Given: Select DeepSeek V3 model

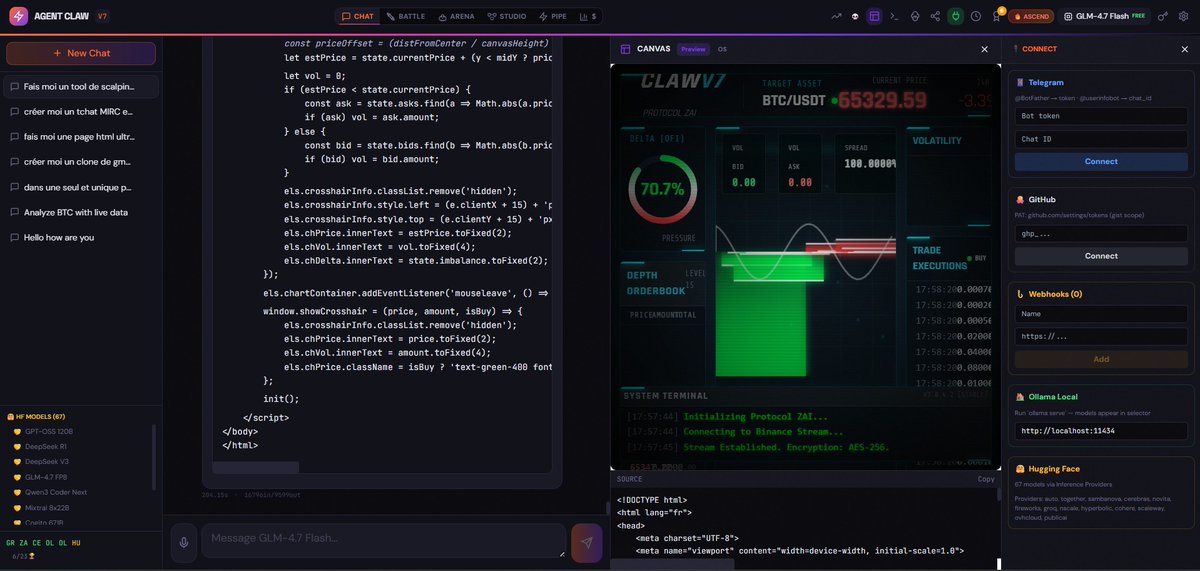Looking at the screenshot, I should point(80,461).
